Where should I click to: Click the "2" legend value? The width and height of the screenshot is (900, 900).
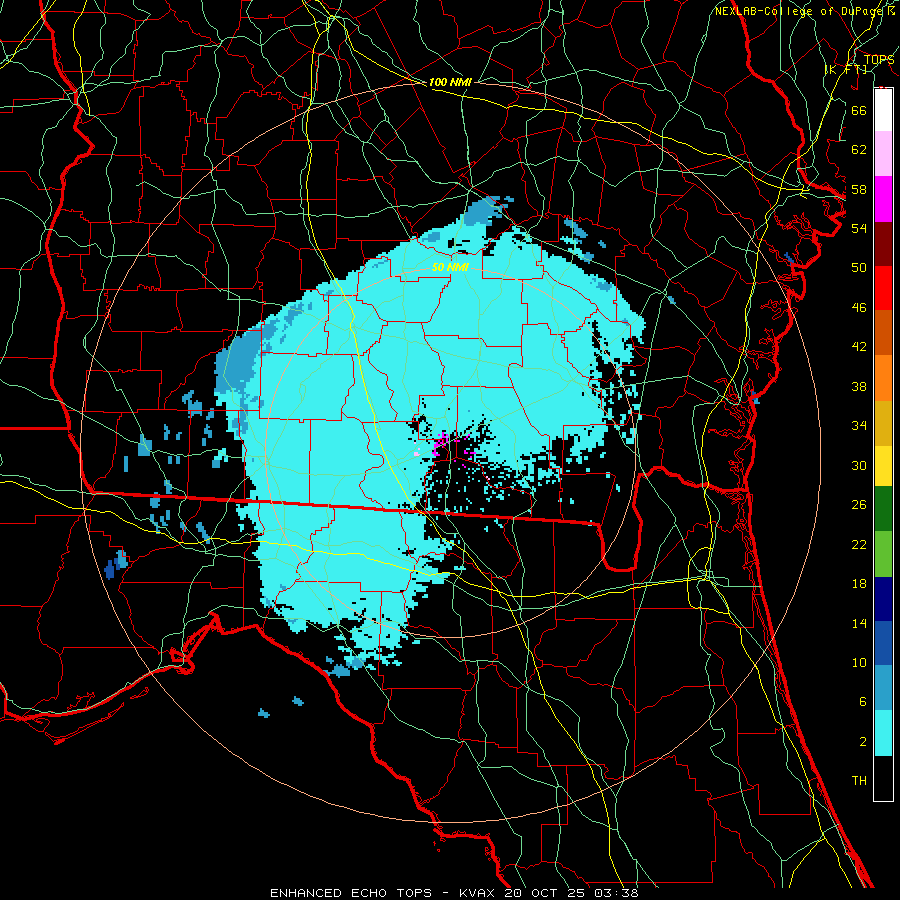[x=862, y=742]
